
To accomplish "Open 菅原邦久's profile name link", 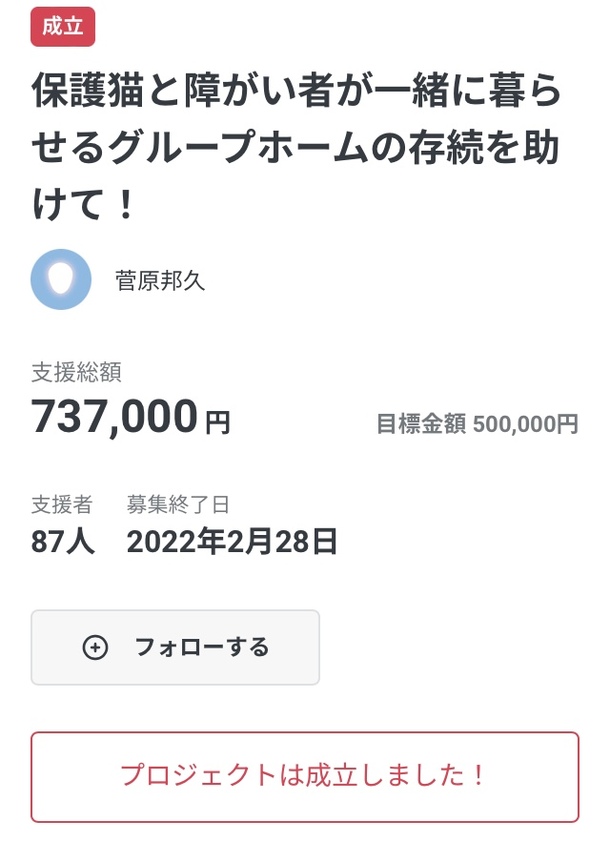I will click(160, 280).
